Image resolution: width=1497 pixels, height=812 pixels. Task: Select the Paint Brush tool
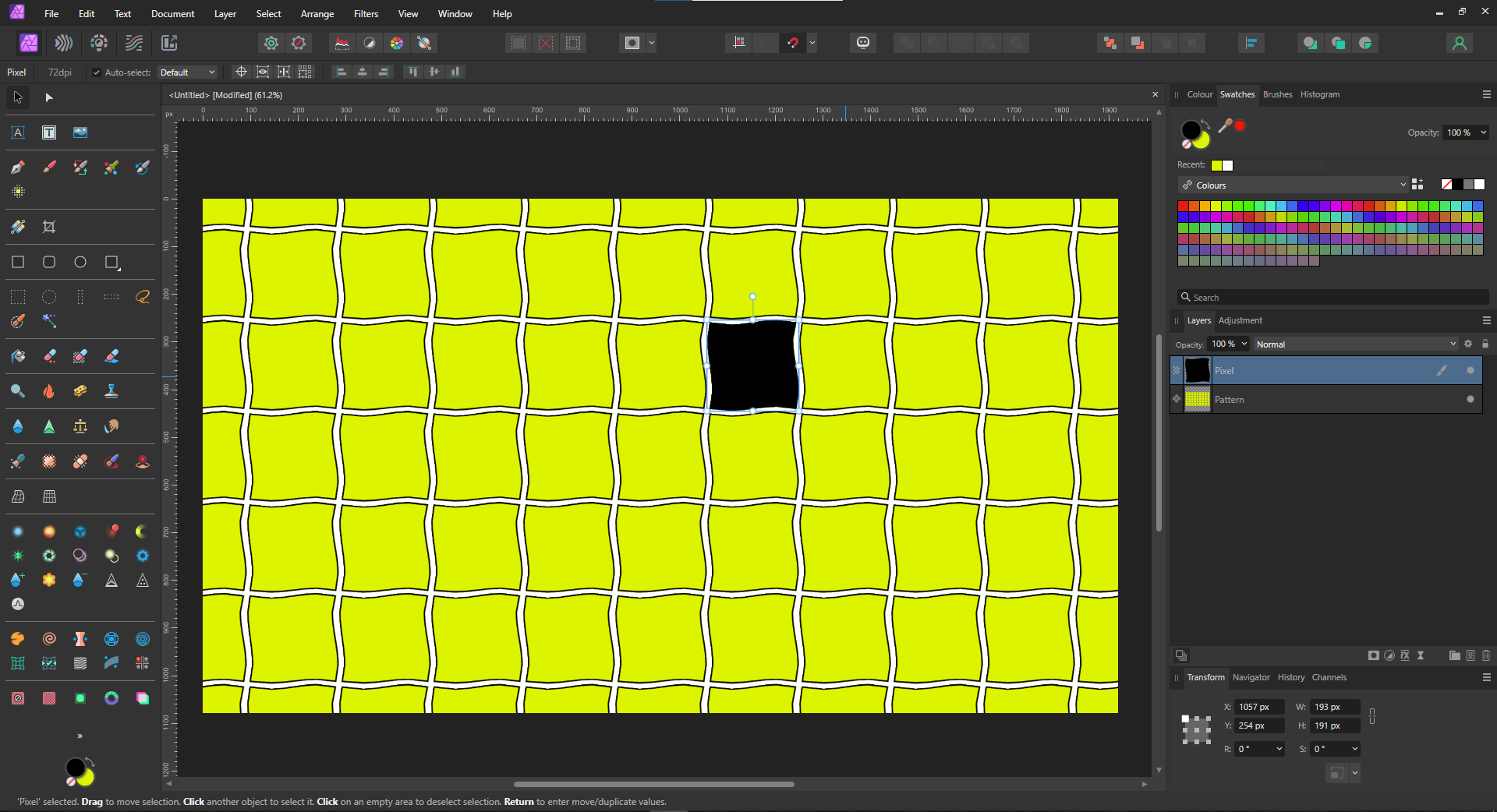[x=49, y=167]
